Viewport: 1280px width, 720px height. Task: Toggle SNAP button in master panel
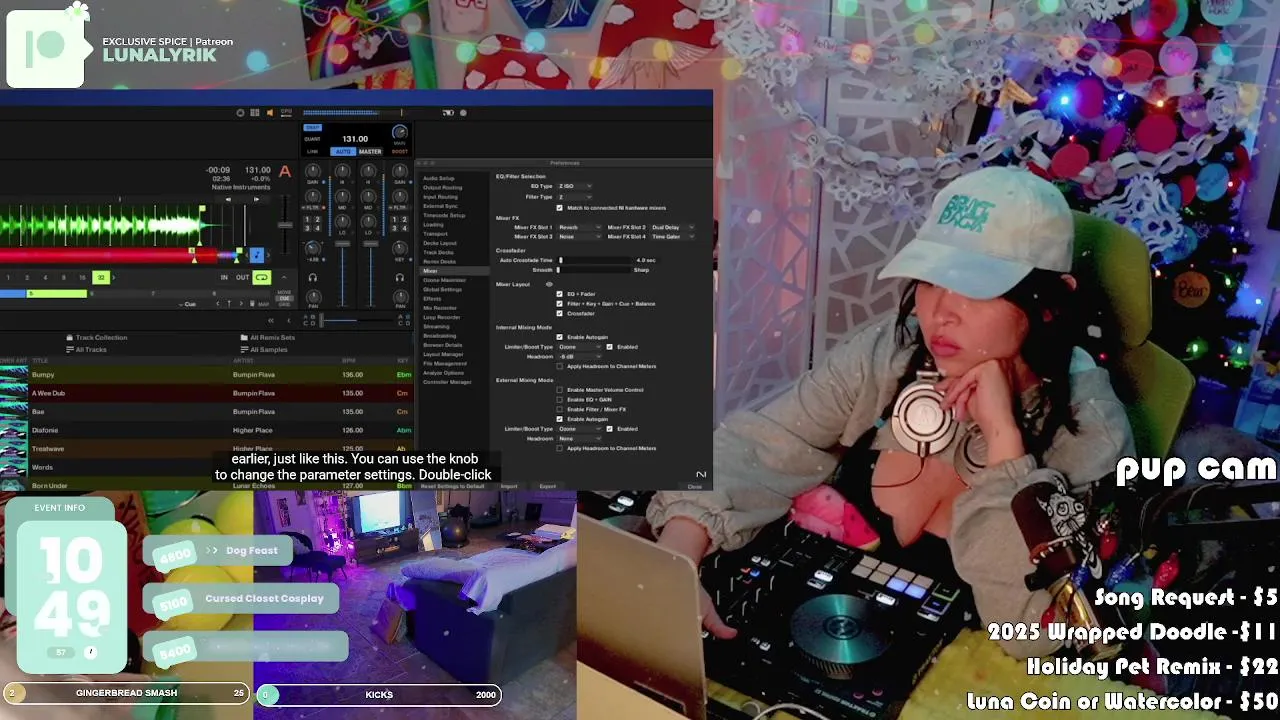(313, 128)
